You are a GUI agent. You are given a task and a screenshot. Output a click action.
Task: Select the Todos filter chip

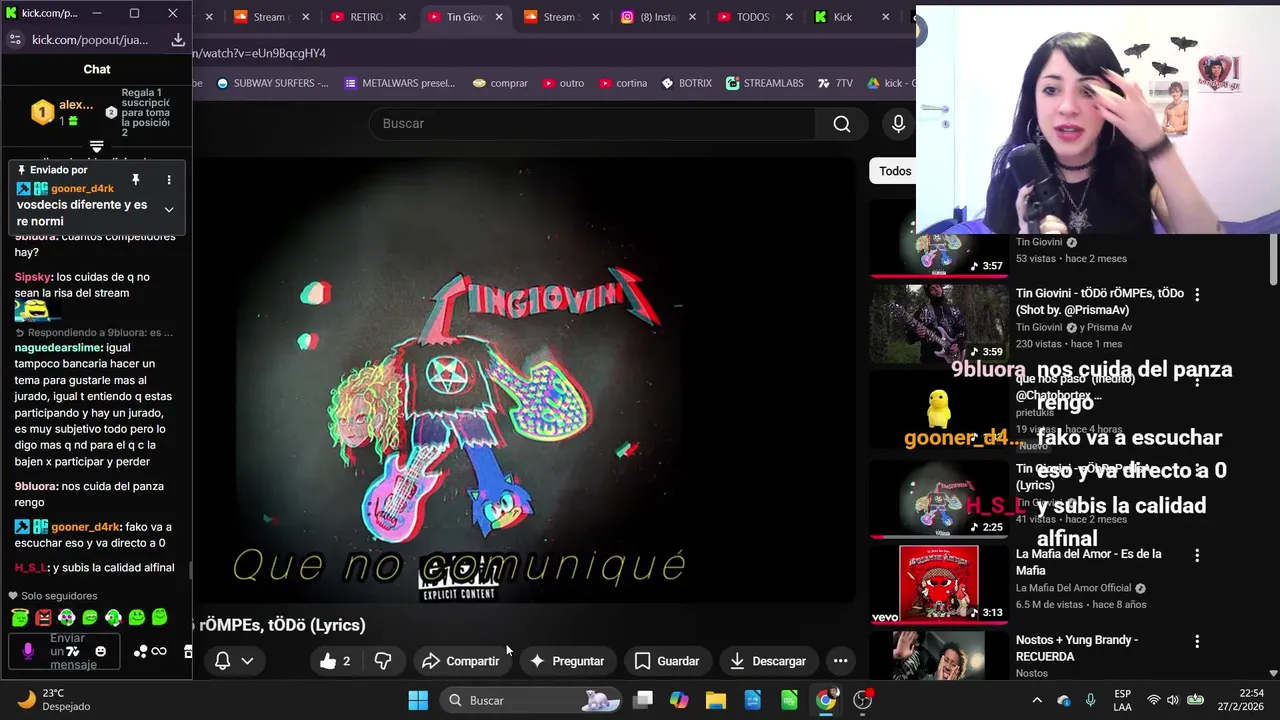894,171
